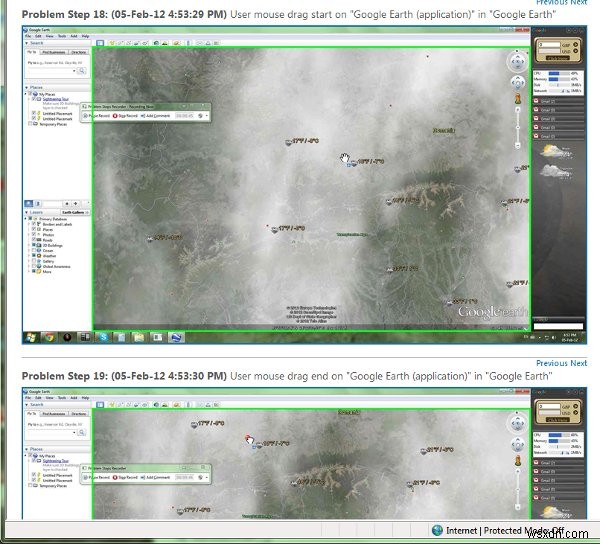
Task: Toggle 3D Buildings layer checkbox in Step 18
Action: 34,245
